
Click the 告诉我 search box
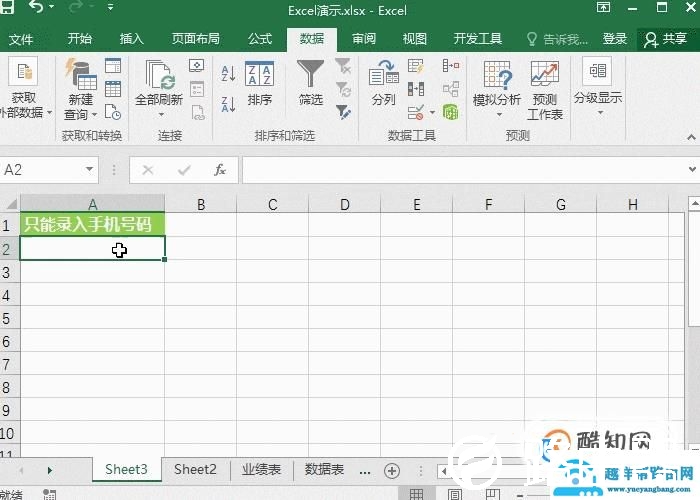pos(557,39)
